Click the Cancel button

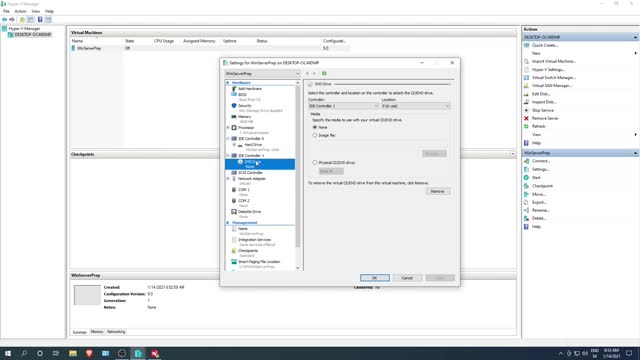[x=407, y=278]
